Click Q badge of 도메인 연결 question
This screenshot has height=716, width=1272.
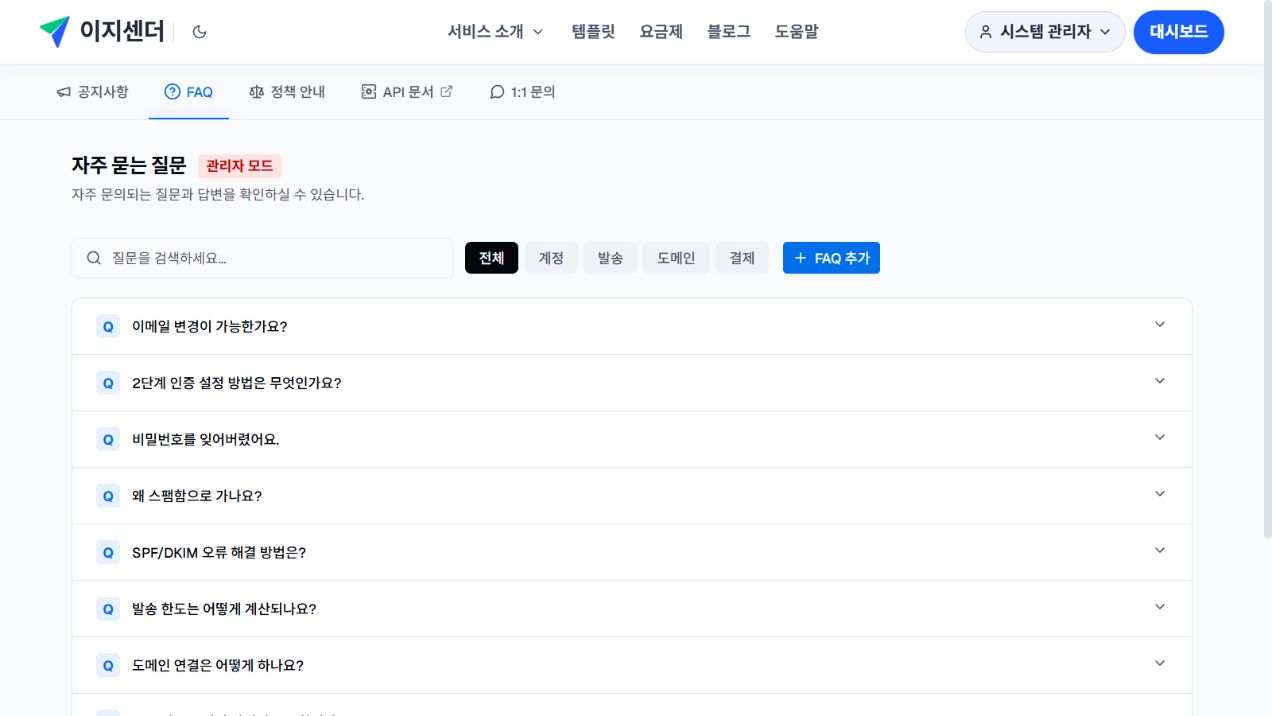click(108, 665)
